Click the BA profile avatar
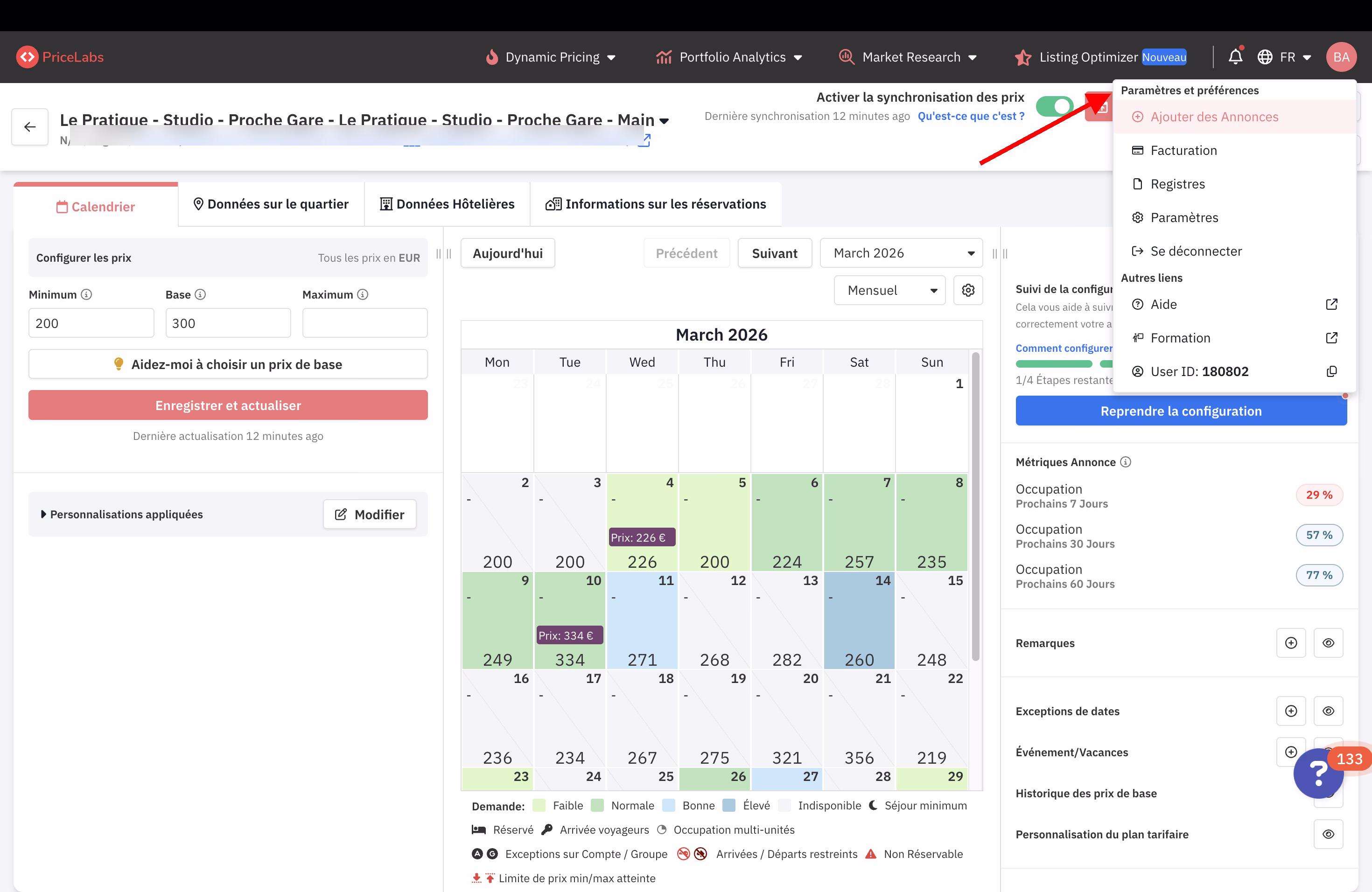The image size is (1372, 892). 1341,57
